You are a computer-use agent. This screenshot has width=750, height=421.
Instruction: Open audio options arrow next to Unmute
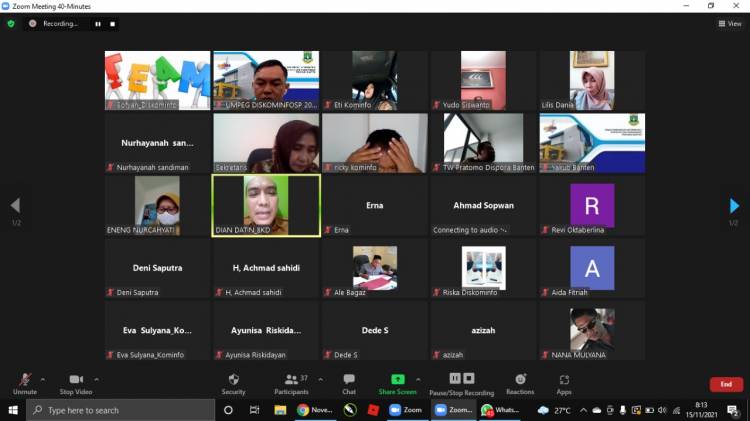[x=43, y=379]
